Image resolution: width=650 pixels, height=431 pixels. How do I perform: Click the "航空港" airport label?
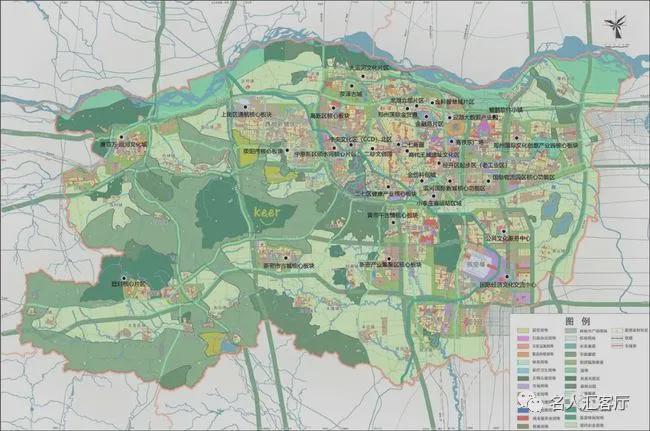coord(474,263)
